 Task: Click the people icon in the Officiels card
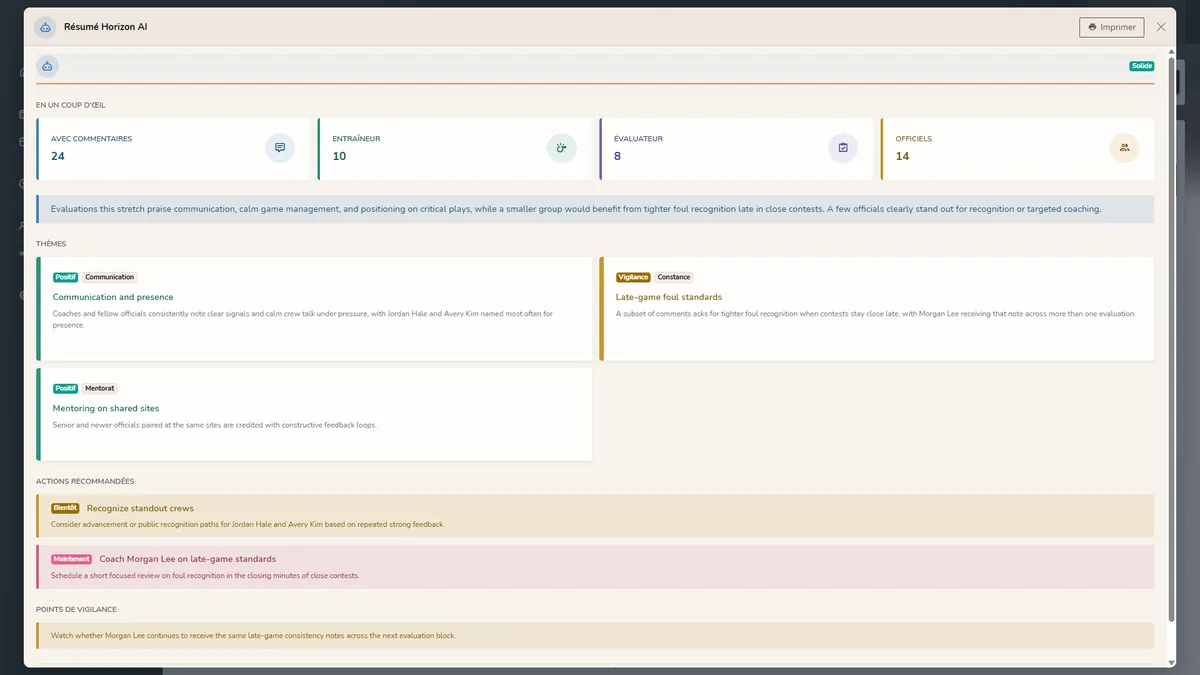pos(1124,148)
